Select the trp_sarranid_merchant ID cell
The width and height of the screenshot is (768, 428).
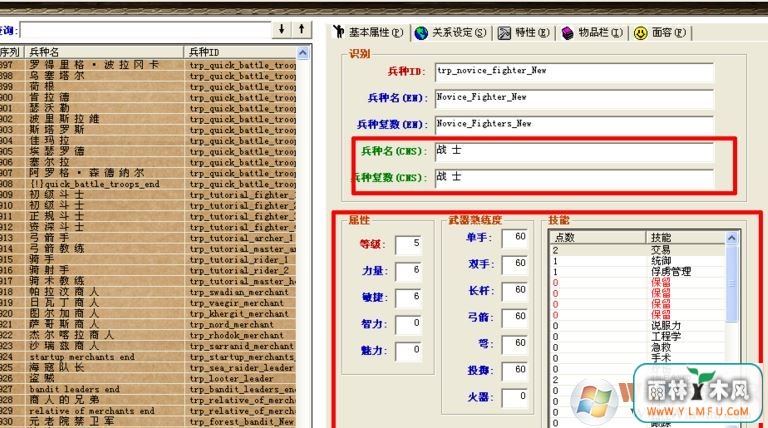241,346
